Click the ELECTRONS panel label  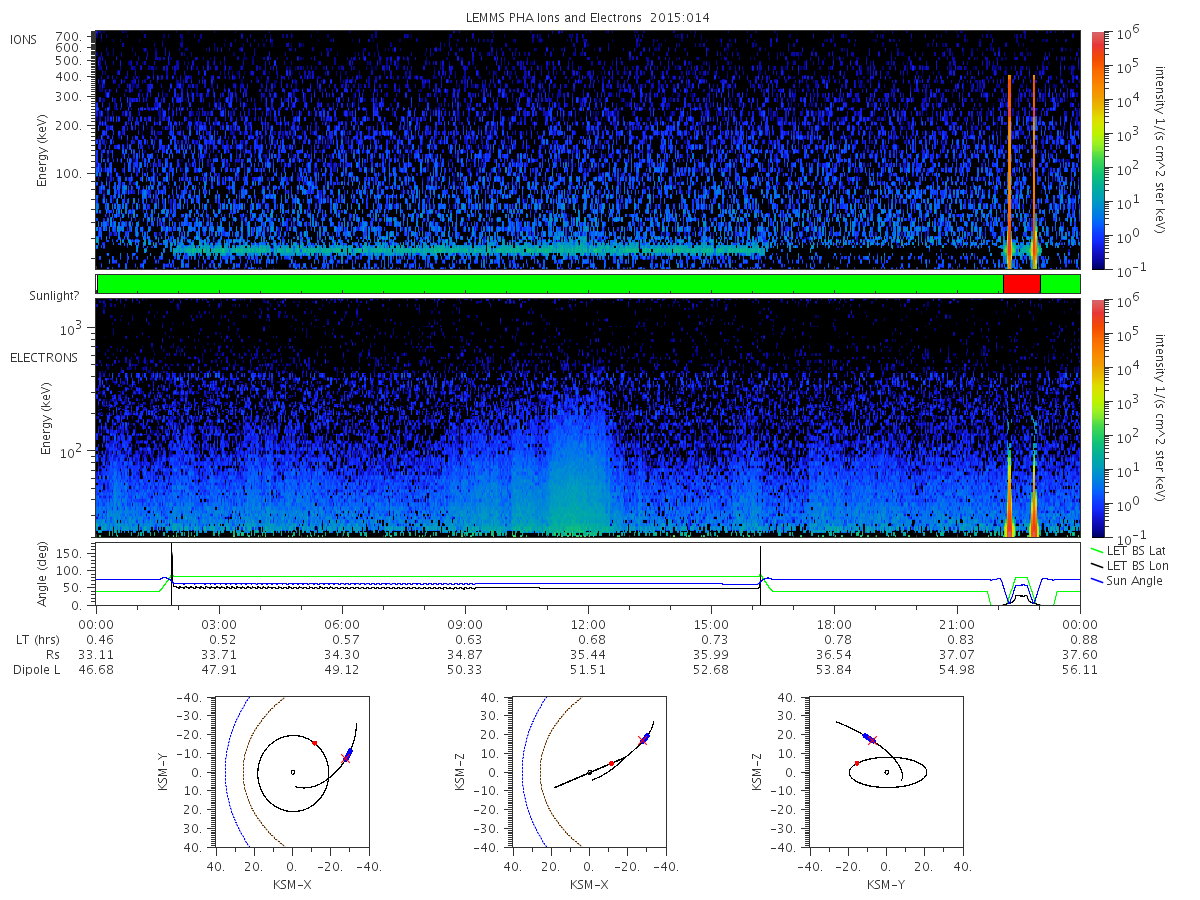[x=44, y=357]
